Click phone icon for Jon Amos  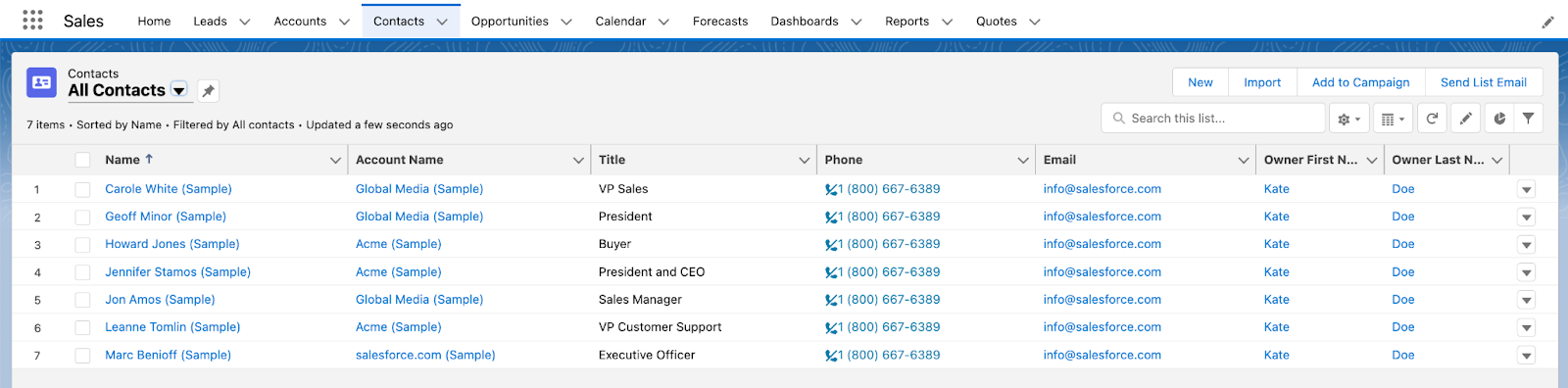click(x=831, y=301)
